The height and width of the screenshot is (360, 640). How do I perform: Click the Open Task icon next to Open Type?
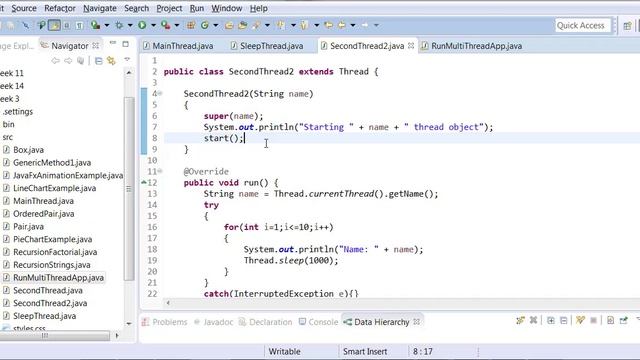(x=242, y=25)
